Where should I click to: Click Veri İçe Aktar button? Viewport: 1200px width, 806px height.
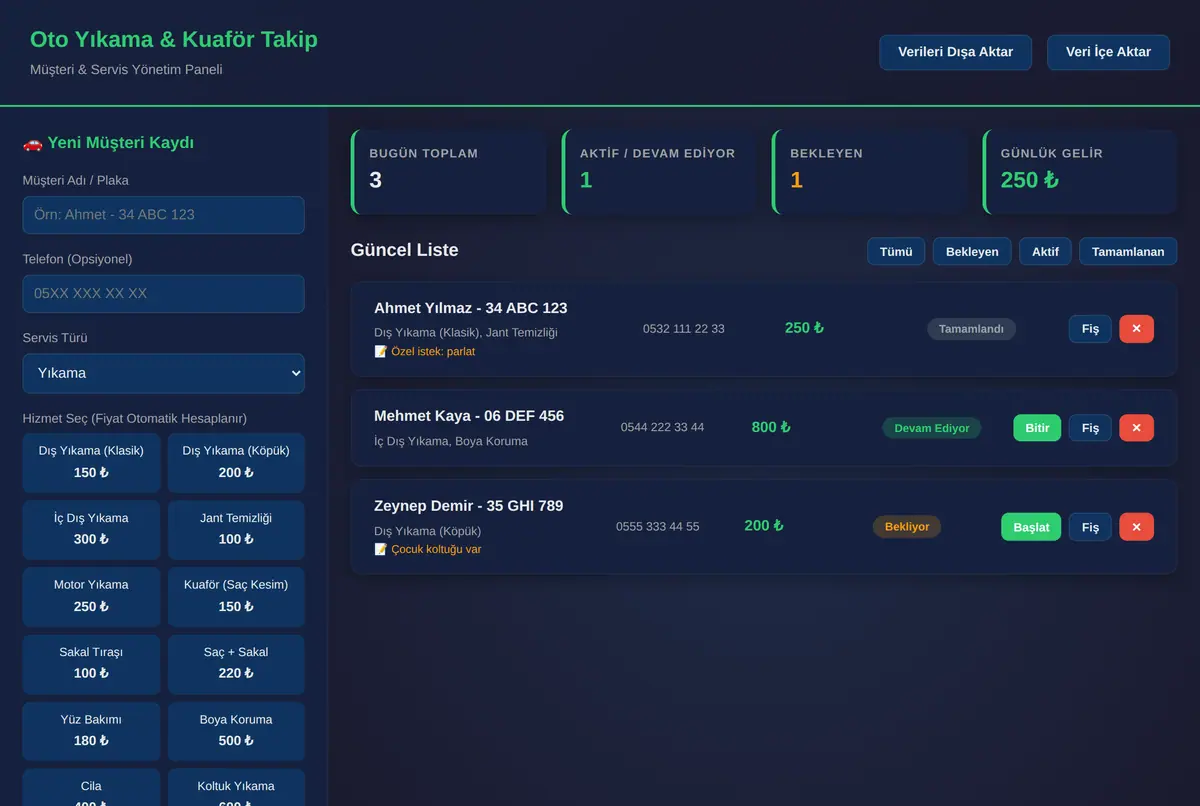(x=1108, y=52)
